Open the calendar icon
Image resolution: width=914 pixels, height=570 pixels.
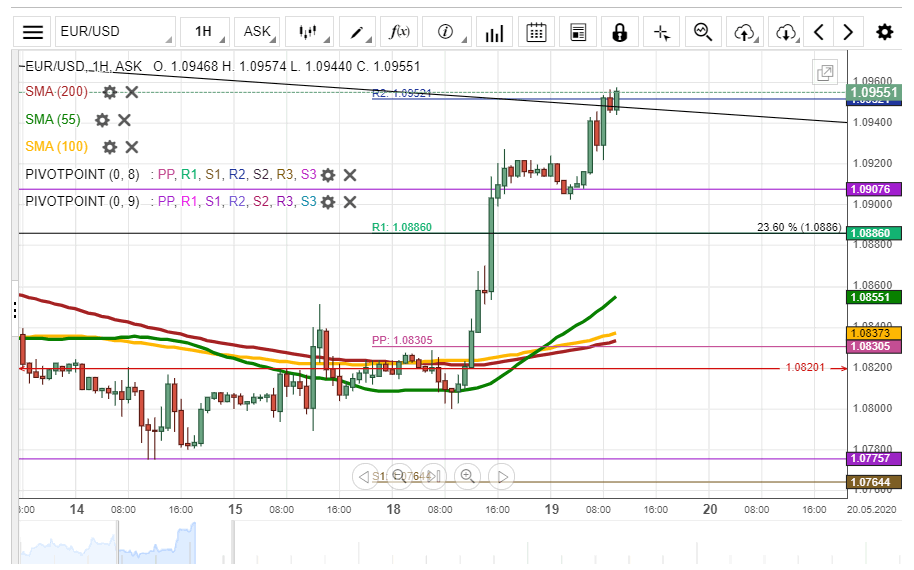click(536, 31)
